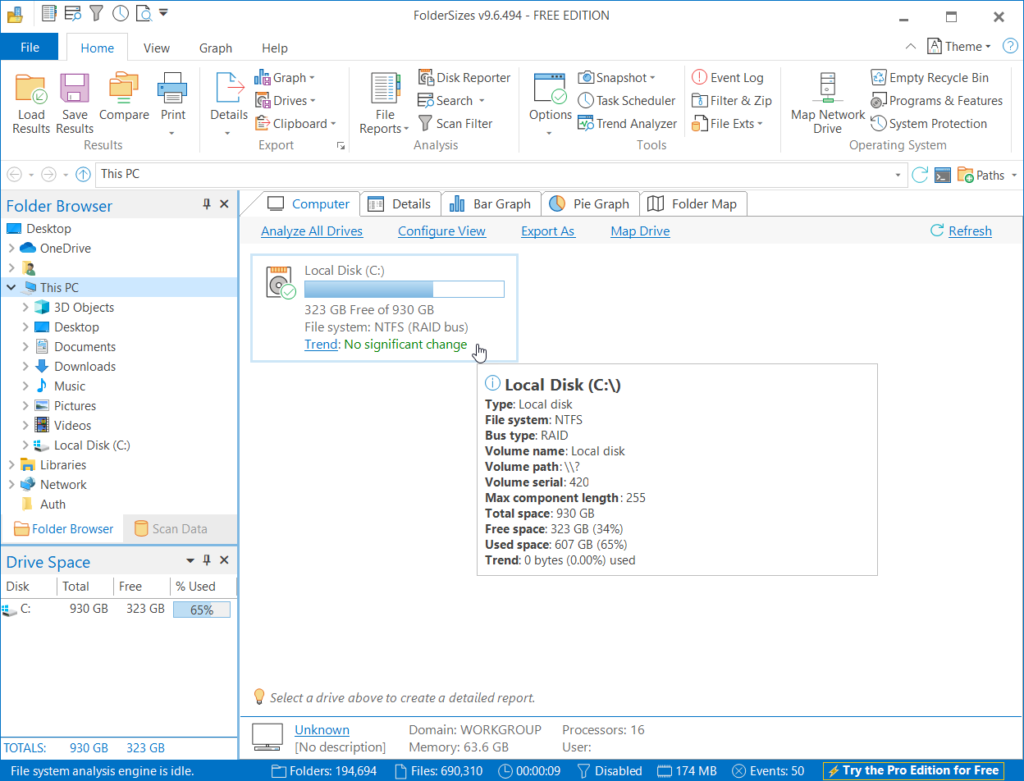Open the Graph export dropdown
Screen dimensions: 1024x781
coord(285,78)
